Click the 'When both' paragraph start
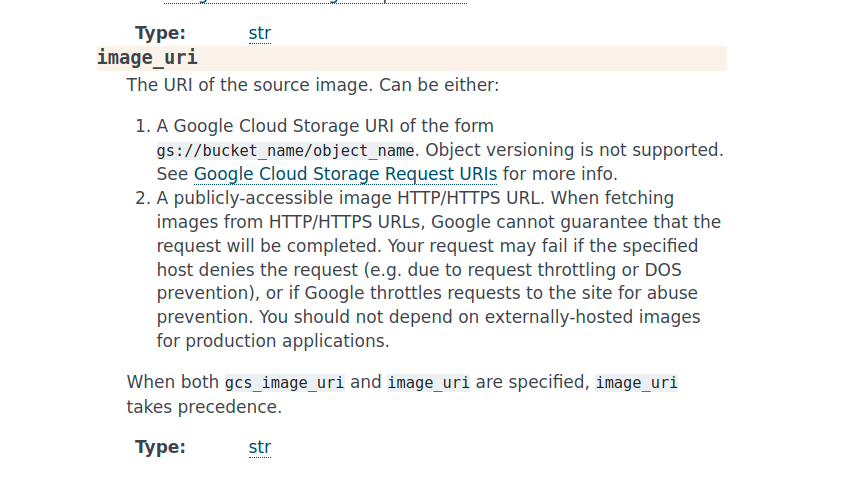 coord(174,382)
